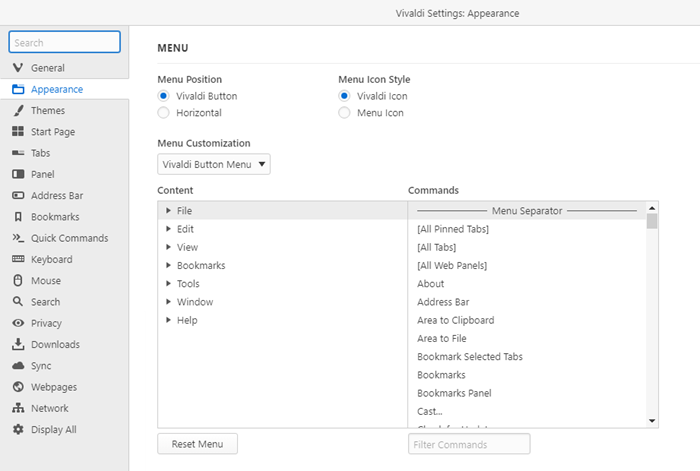Open the Keyboard settings label
The width and height of the screenshot is (700, 471).
click(x=52, y=259)
